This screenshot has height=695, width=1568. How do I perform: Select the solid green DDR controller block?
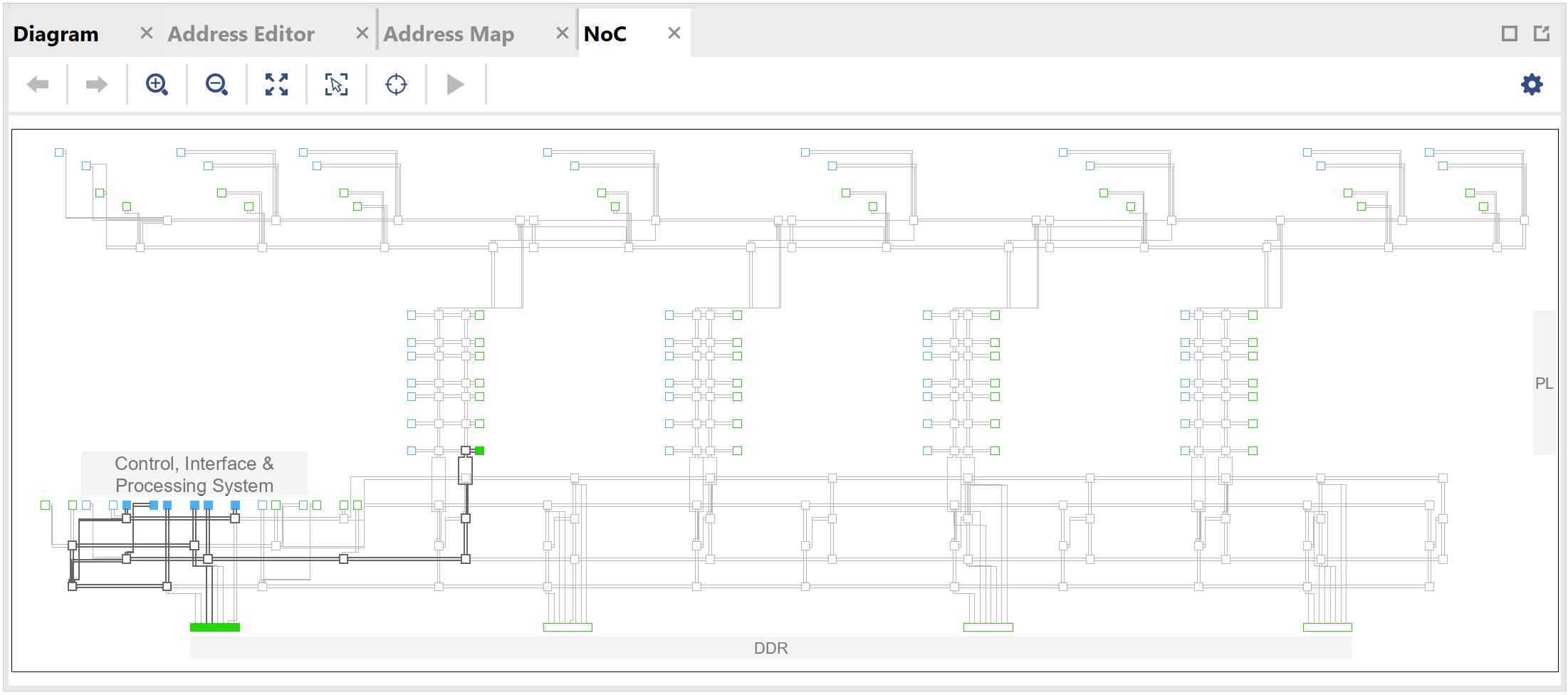pyautogui.click(x=215, y=627)
